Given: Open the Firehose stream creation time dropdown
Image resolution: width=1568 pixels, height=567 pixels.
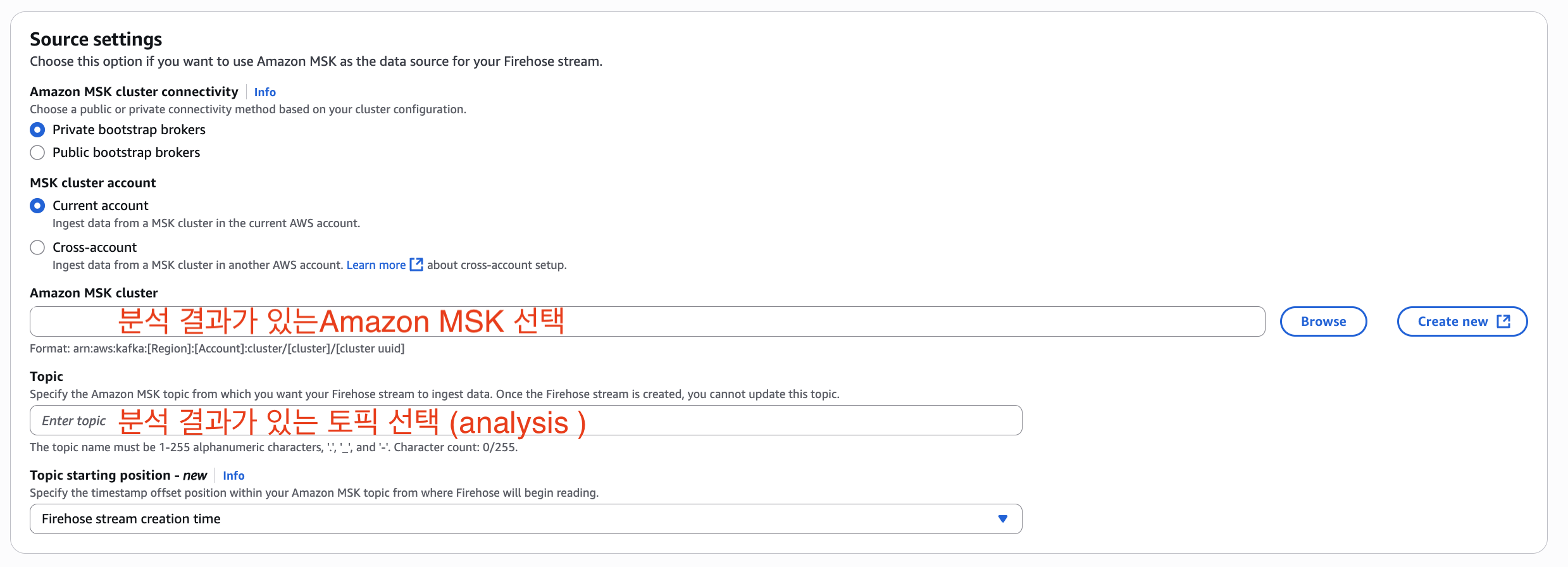Looking at the screenshot, I should [x=525, y=519].
